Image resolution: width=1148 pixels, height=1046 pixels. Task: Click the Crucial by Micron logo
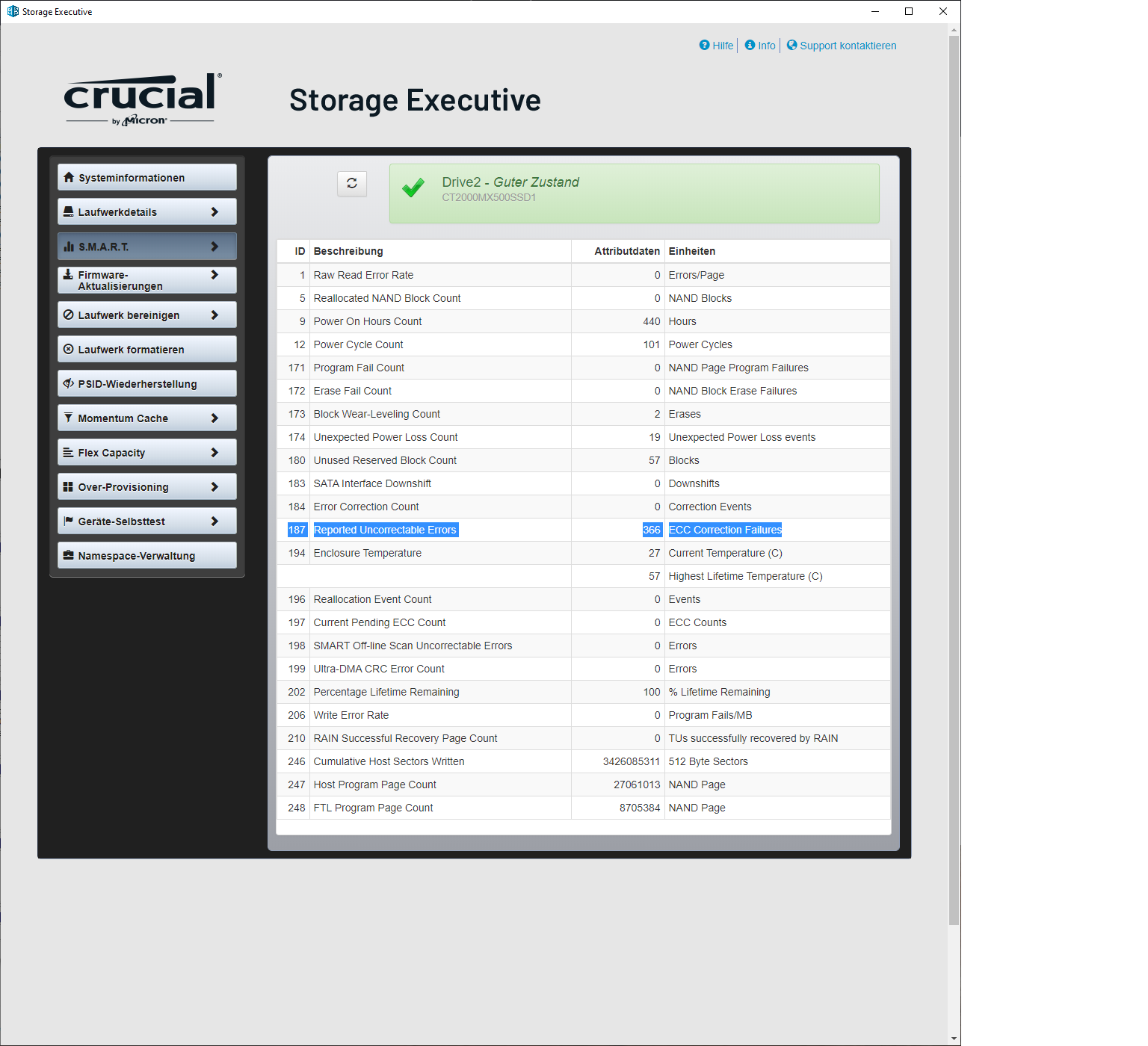(140, 98)
